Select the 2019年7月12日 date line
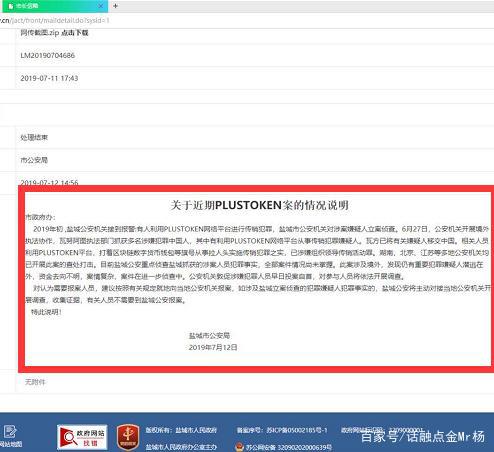The height and width of the screenshot is (452, 494). click(x=213, y=347)
